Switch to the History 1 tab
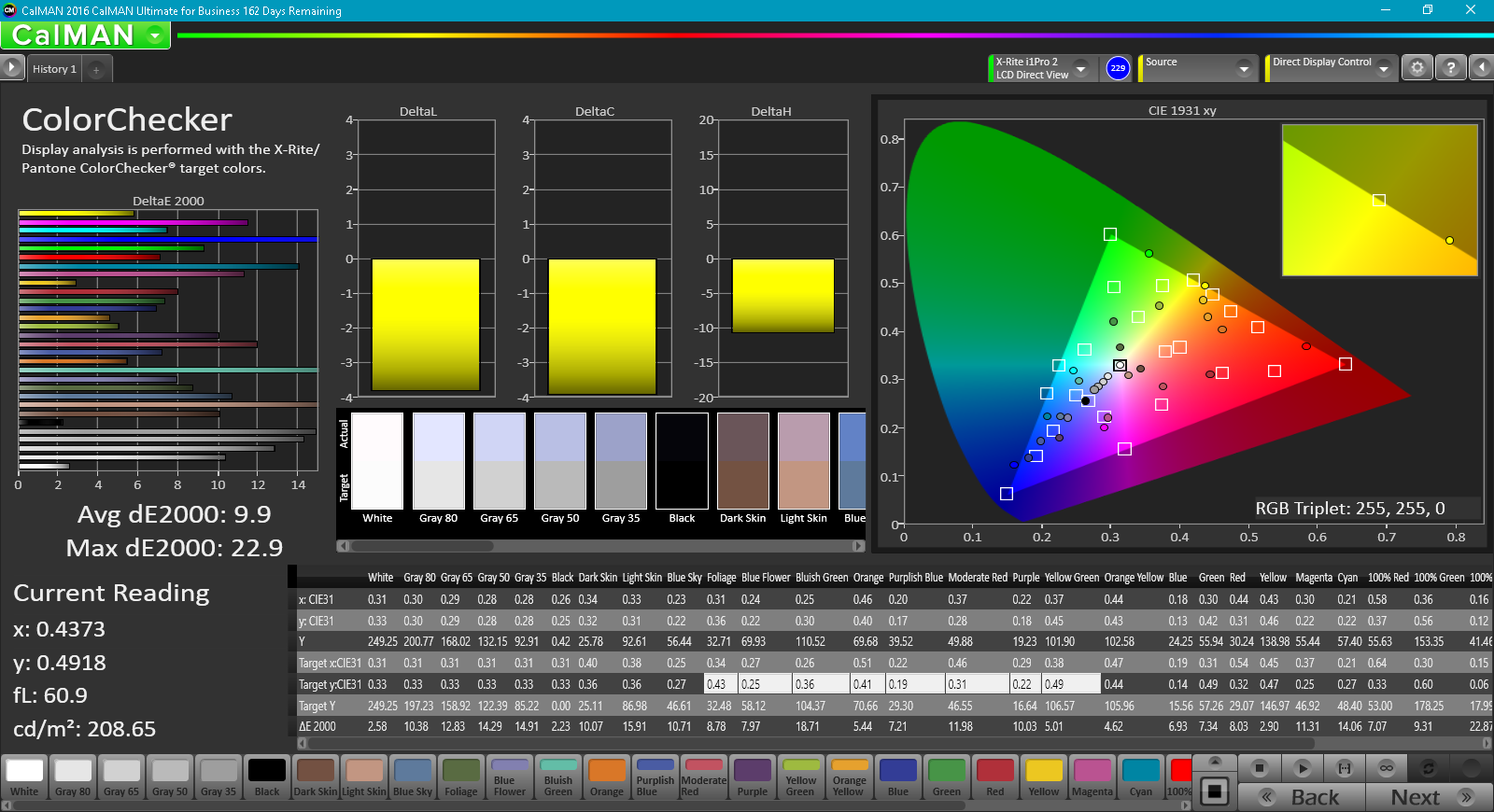Screen dimensions: 1494x812 pyautogui.click(x=54, y=69)
